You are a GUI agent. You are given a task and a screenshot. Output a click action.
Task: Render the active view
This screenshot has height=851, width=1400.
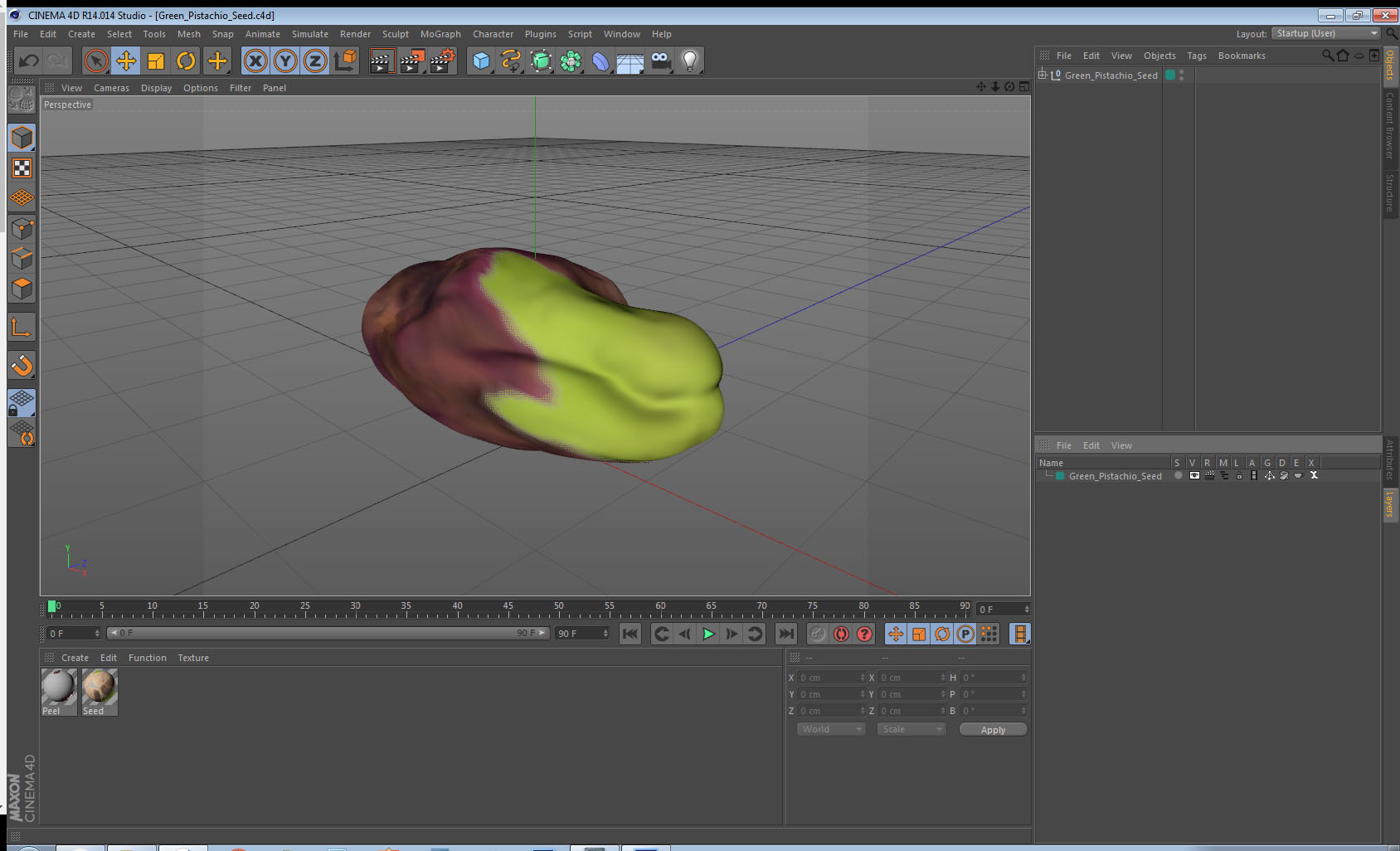pos(381,61)
